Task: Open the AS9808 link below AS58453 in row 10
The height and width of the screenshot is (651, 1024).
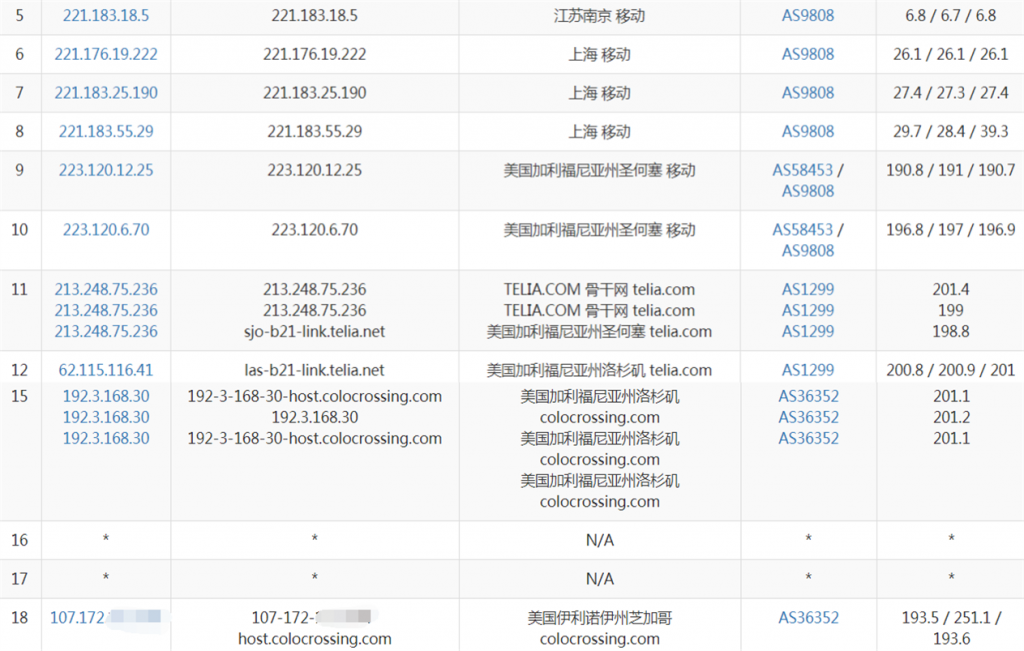Action: (x=808, y=250)
